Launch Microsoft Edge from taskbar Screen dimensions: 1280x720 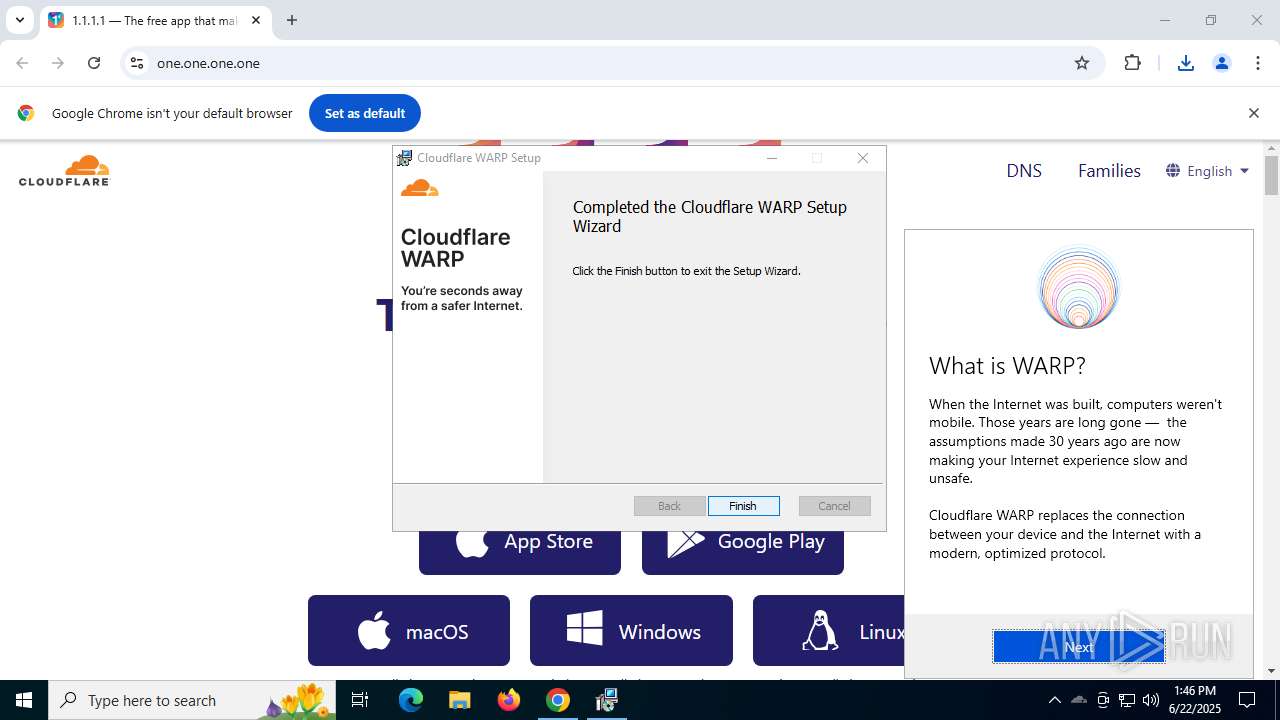[x=411, y=700]
